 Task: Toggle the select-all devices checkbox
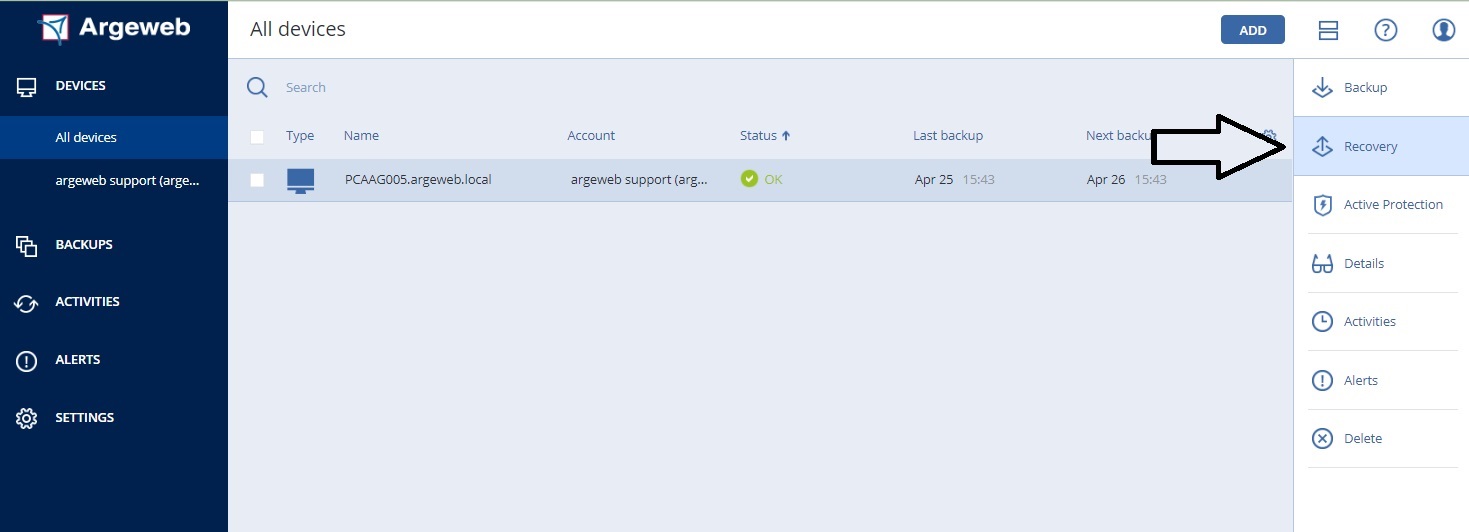(x=257, y=136)
